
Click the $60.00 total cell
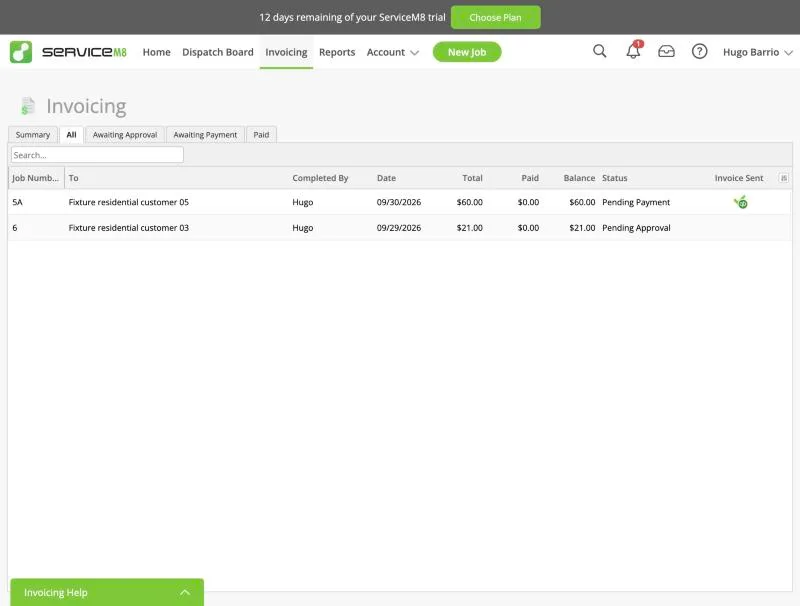[x=469, y=202]
